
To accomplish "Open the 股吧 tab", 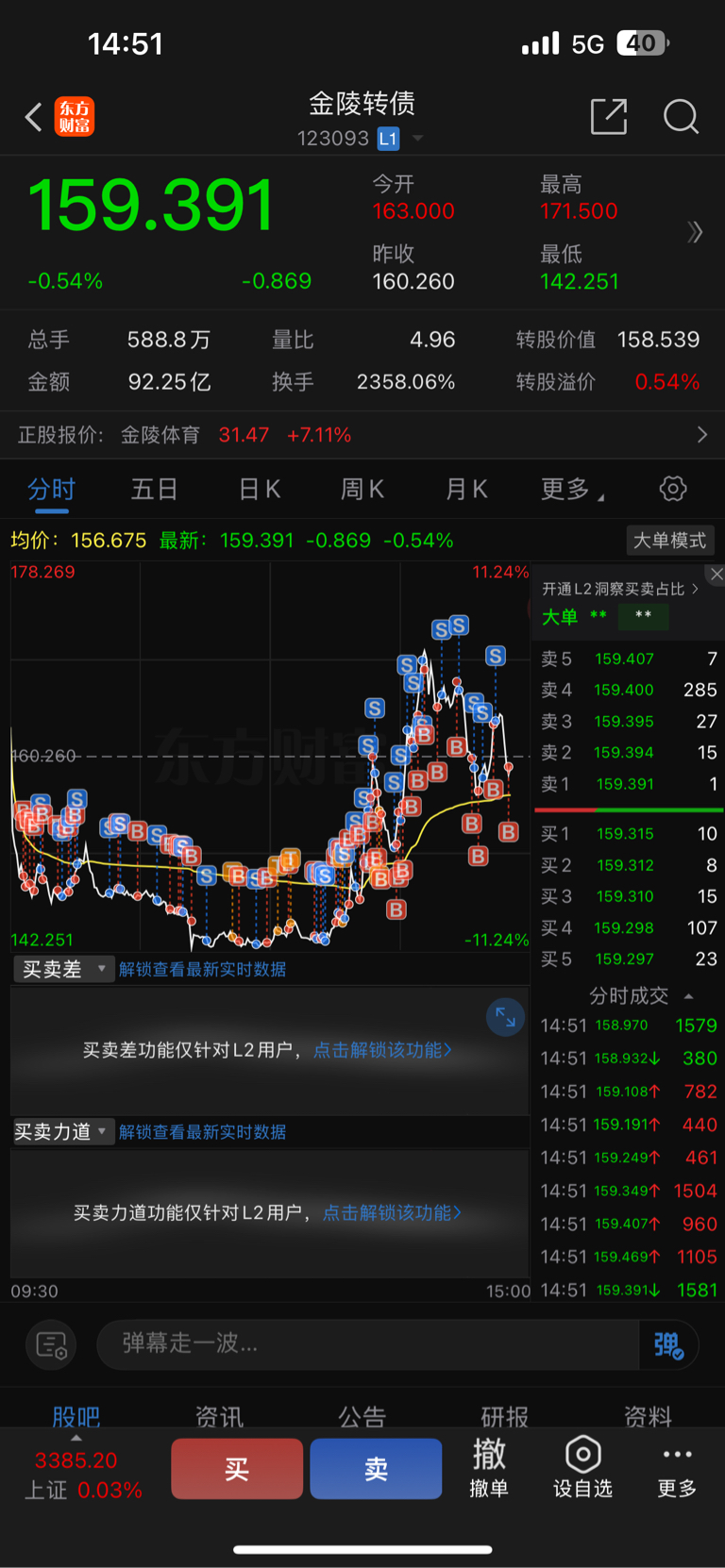I will coord(76,1416).
